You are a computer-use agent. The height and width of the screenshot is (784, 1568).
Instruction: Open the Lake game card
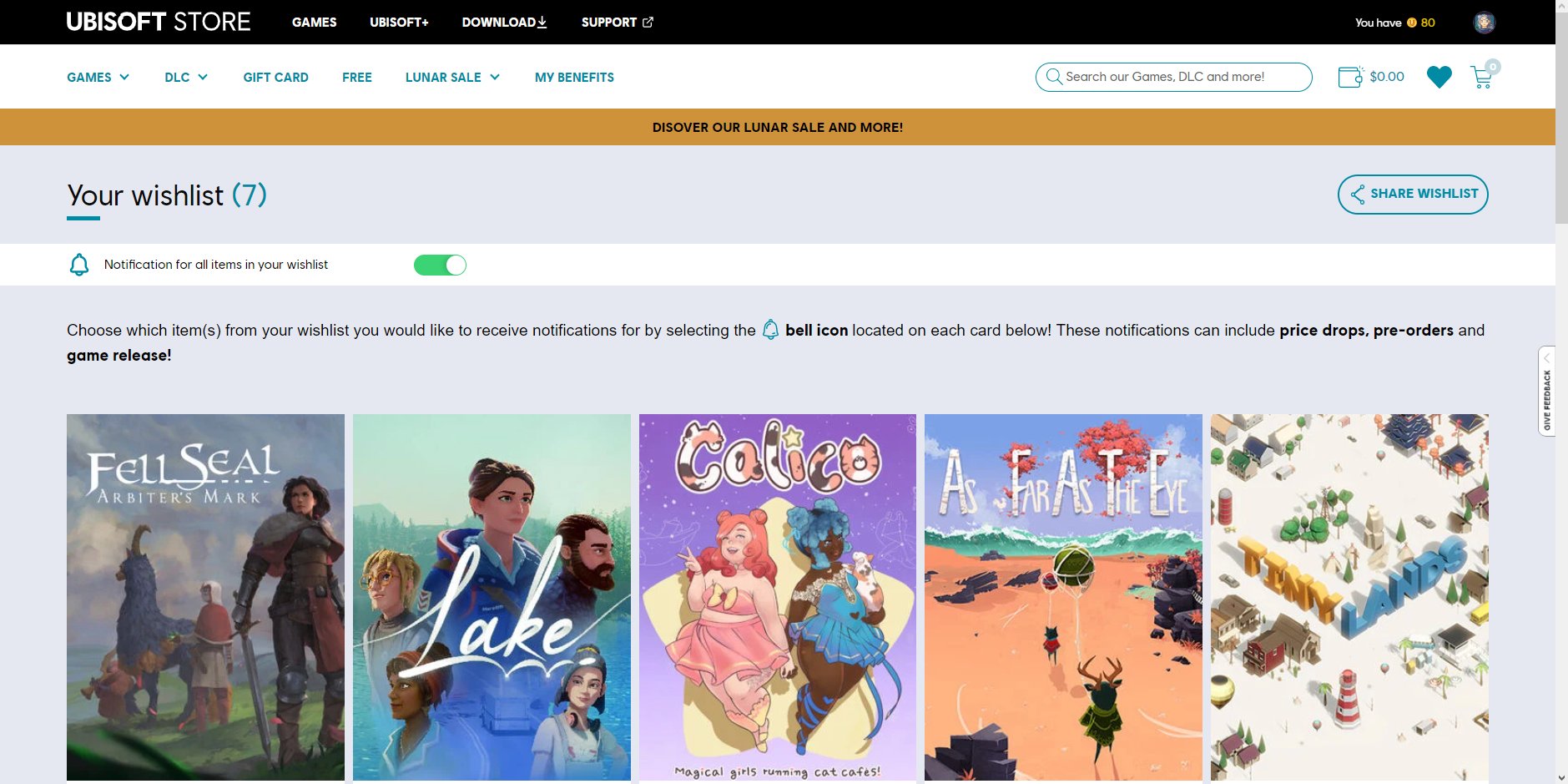tap(492, 597)
